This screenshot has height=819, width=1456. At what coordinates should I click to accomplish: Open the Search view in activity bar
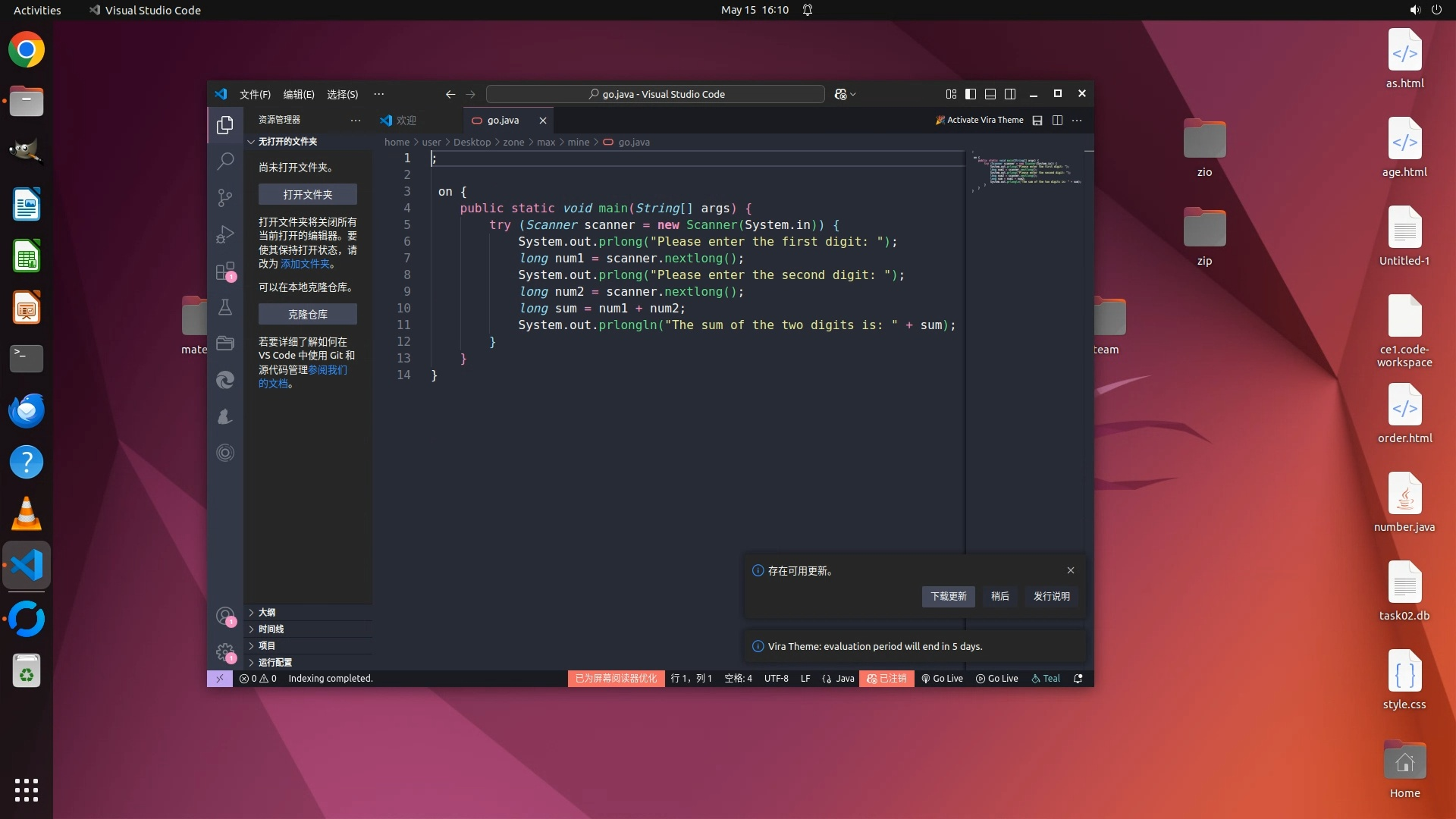click(225, 161)
